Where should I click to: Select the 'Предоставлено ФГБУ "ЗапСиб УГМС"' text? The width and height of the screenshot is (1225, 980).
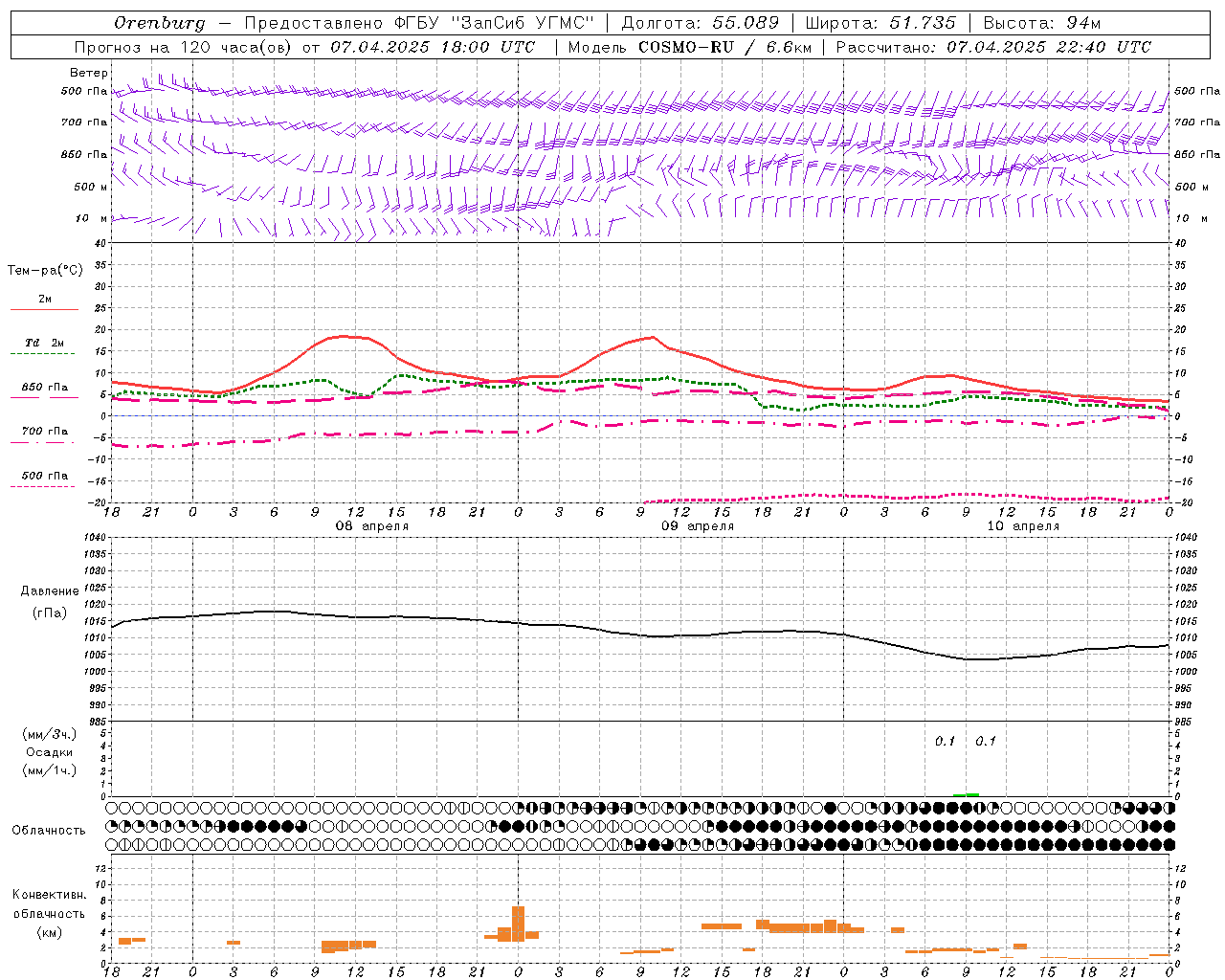pyautogui.click(x=418, y=23)
